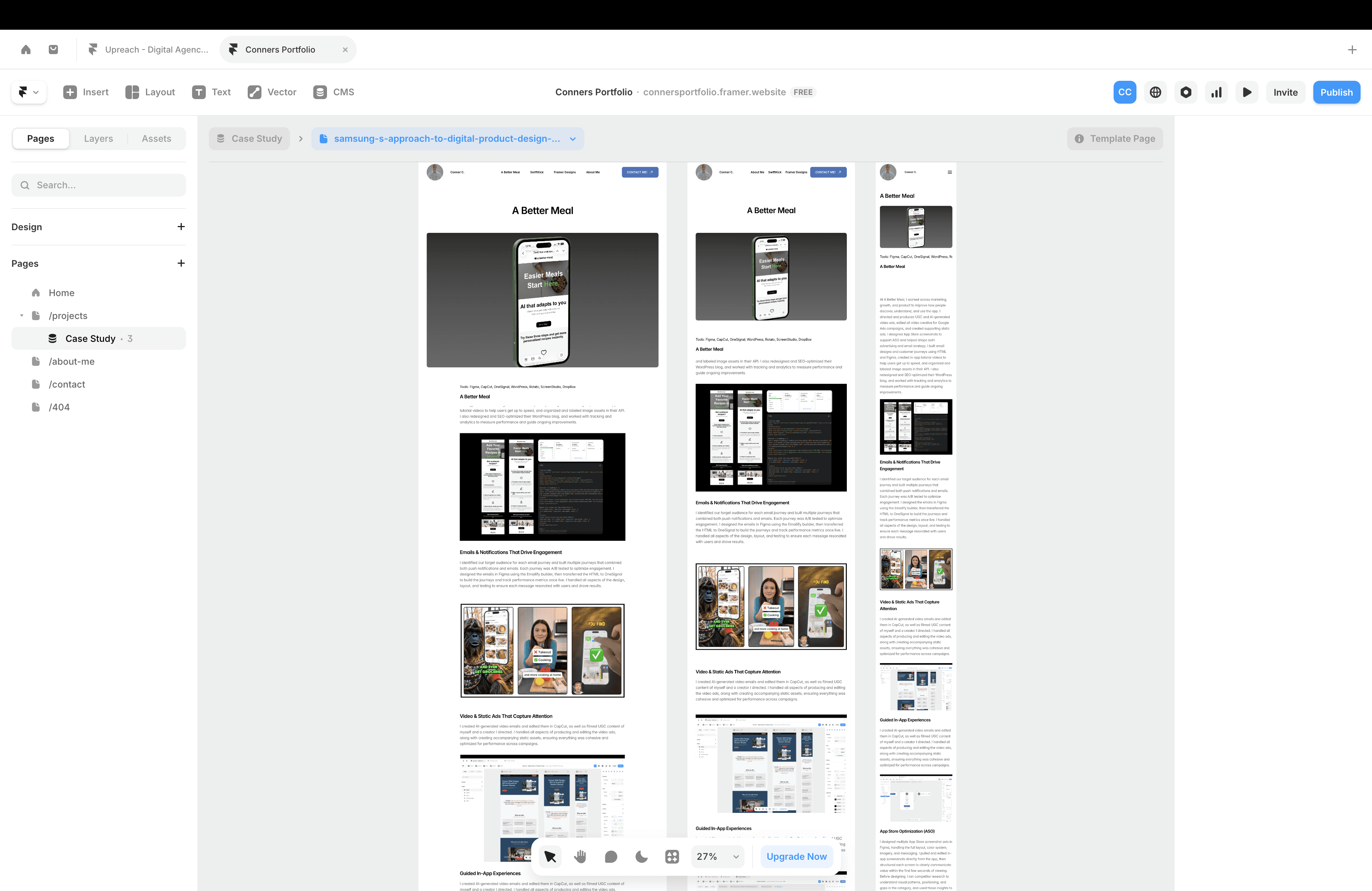Open the globe localization icon
This screenshot has height=891, width=1372.
[x=1155, y=92]
